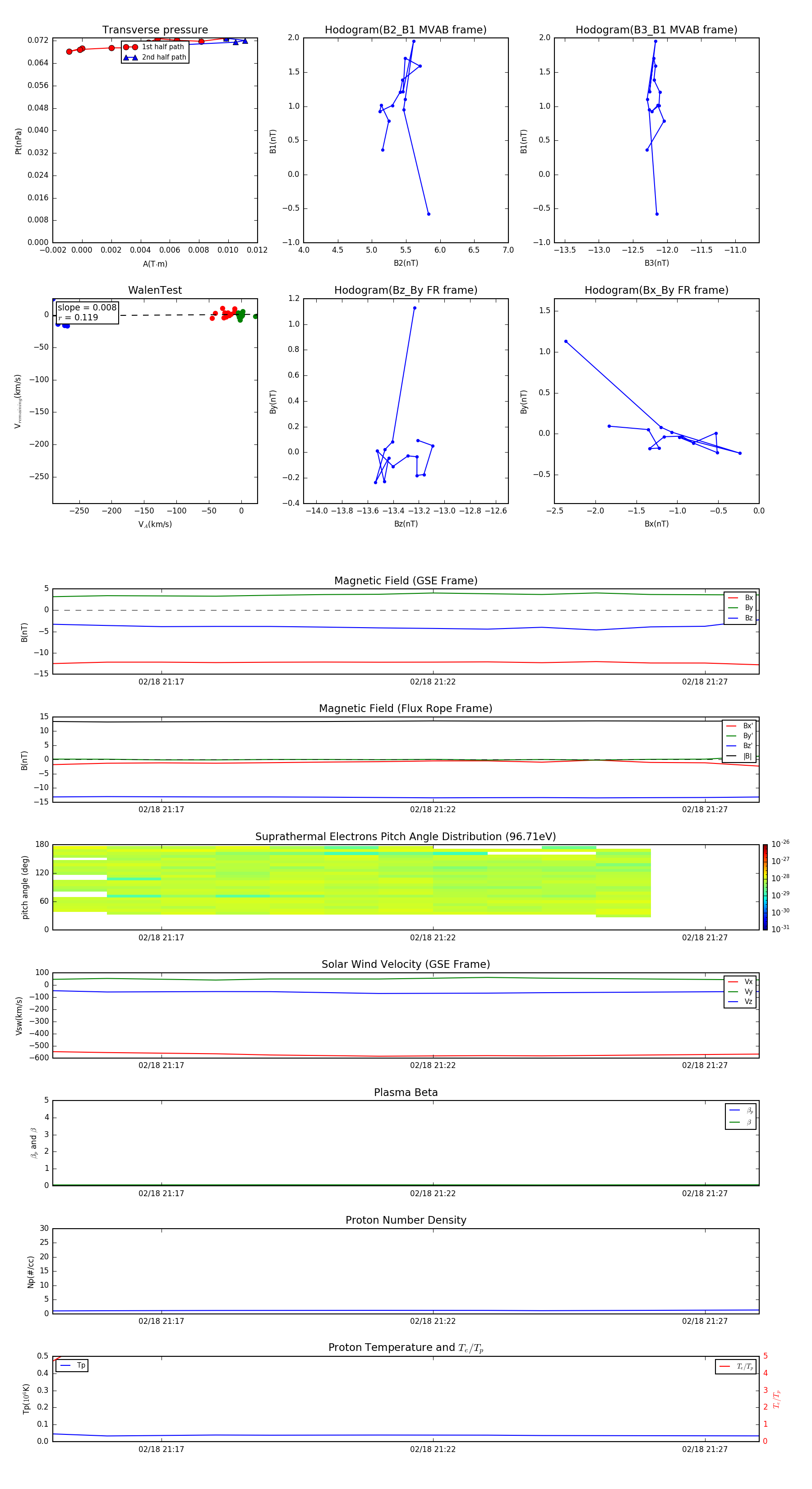This screenshot has width=812, height=1489.
Task: Click the "Plasma Beta" panel title
Action: [406, 1092]
